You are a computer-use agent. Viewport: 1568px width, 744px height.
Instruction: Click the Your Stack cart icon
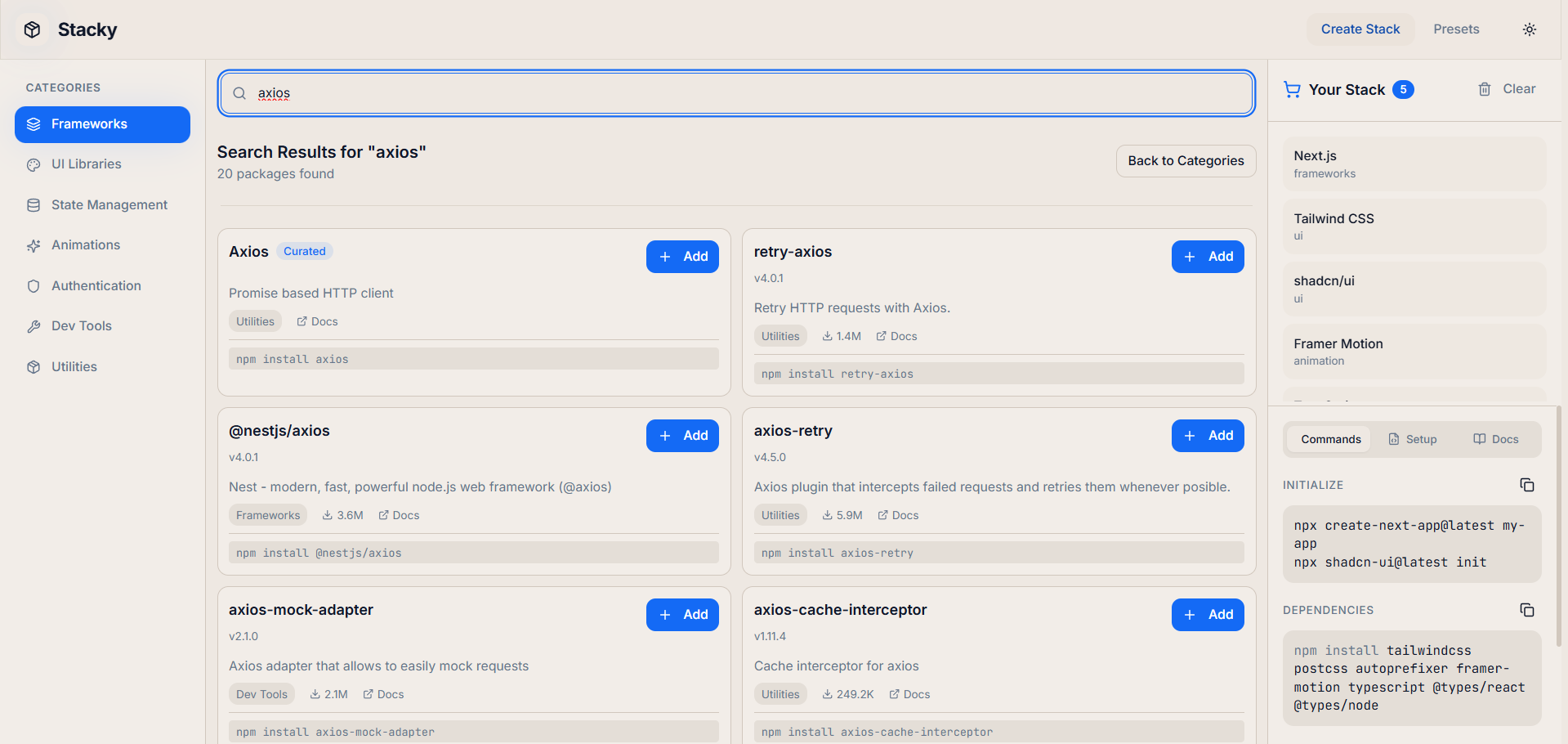pyautogui.click(x=1292, y=89)
